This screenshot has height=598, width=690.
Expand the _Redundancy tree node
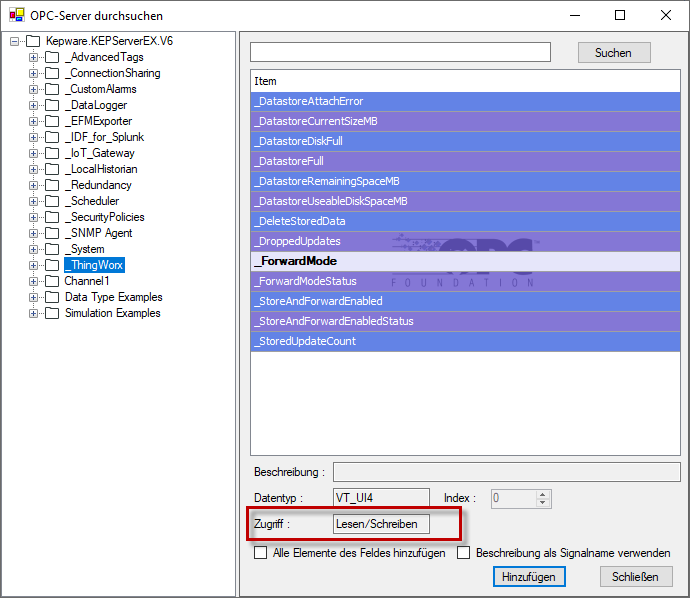33,185
